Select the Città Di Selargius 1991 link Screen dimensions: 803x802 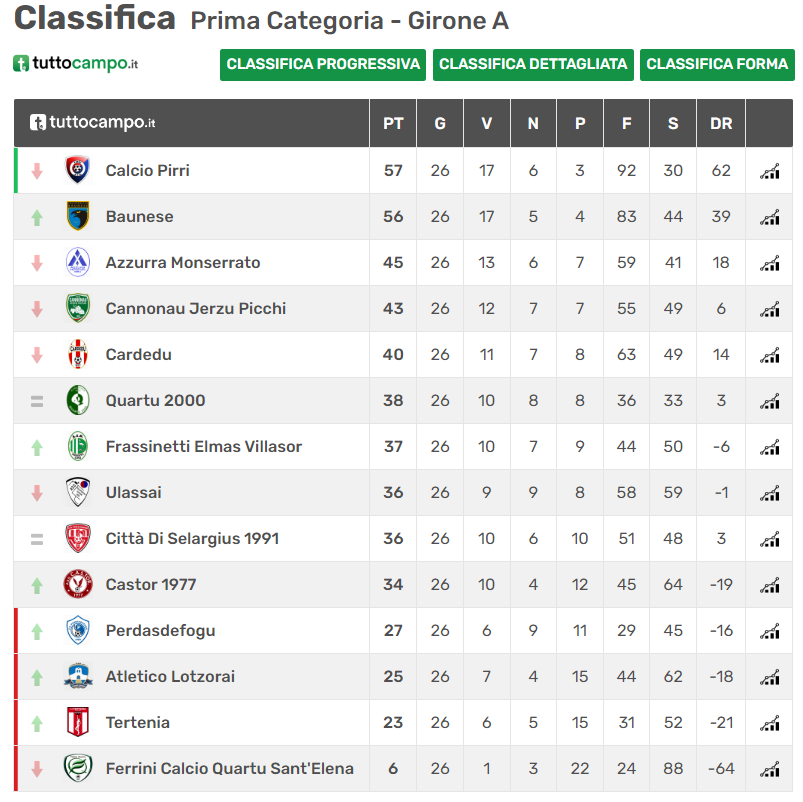[x=192, y=538]
